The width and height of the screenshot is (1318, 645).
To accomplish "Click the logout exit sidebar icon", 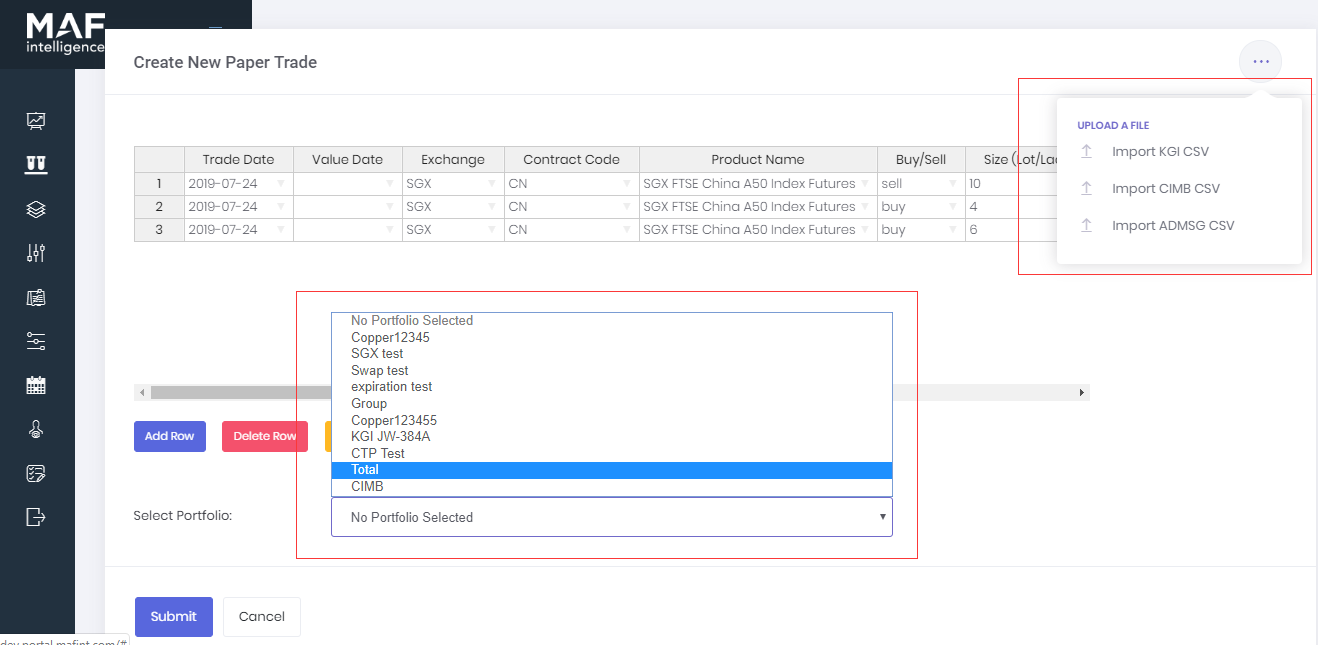I will pyautogui.click(x=36, y=517).
